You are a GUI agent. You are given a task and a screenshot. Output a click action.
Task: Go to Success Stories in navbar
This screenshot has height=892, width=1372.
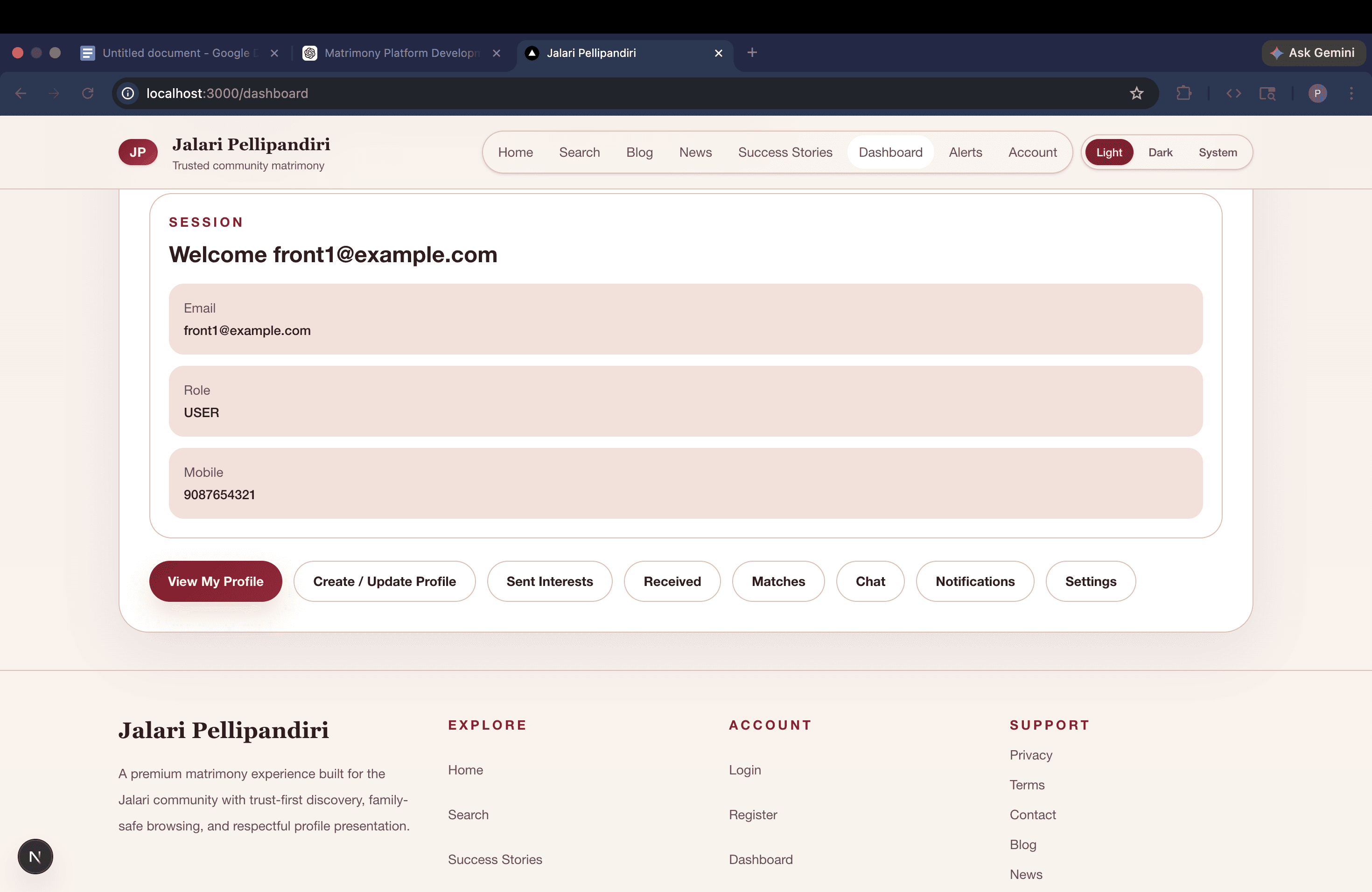pyautogui.click(x=784, y=153)
